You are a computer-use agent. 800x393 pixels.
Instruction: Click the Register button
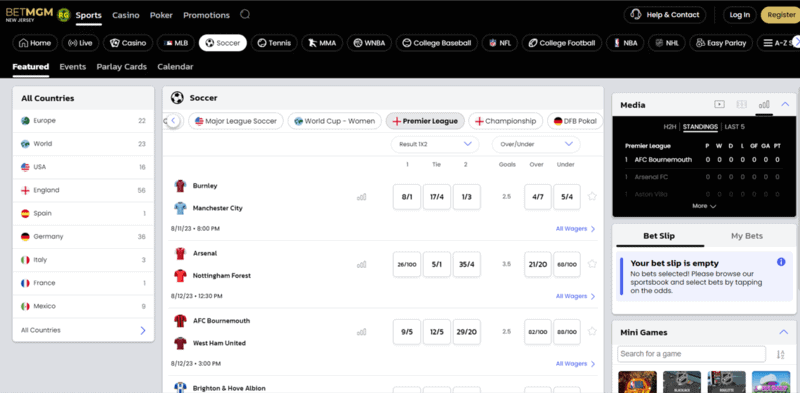(x=781, y=15)
